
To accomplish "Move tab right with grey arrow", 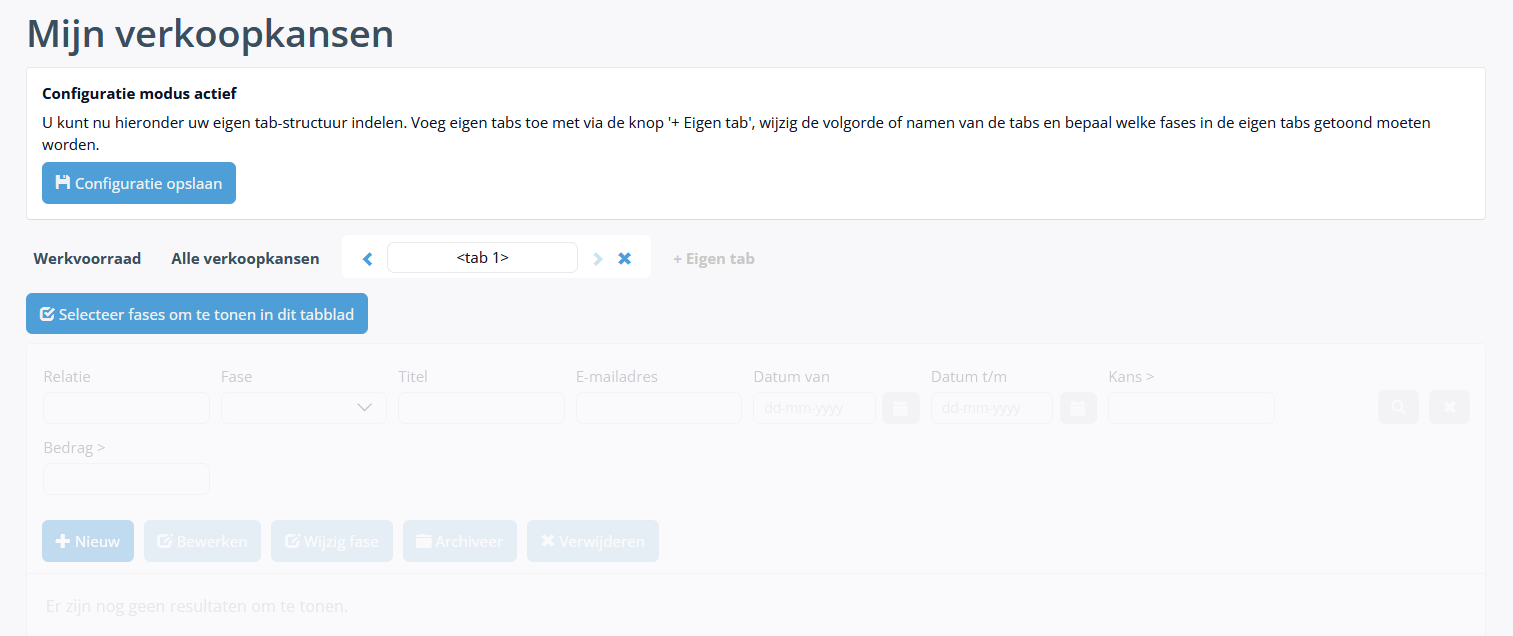I will (x=598, y=259).
